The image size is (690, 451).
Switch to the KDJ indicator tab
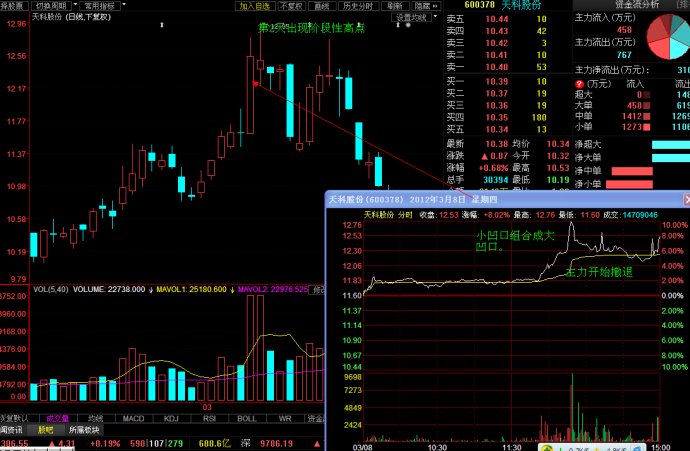click(171, 418)
